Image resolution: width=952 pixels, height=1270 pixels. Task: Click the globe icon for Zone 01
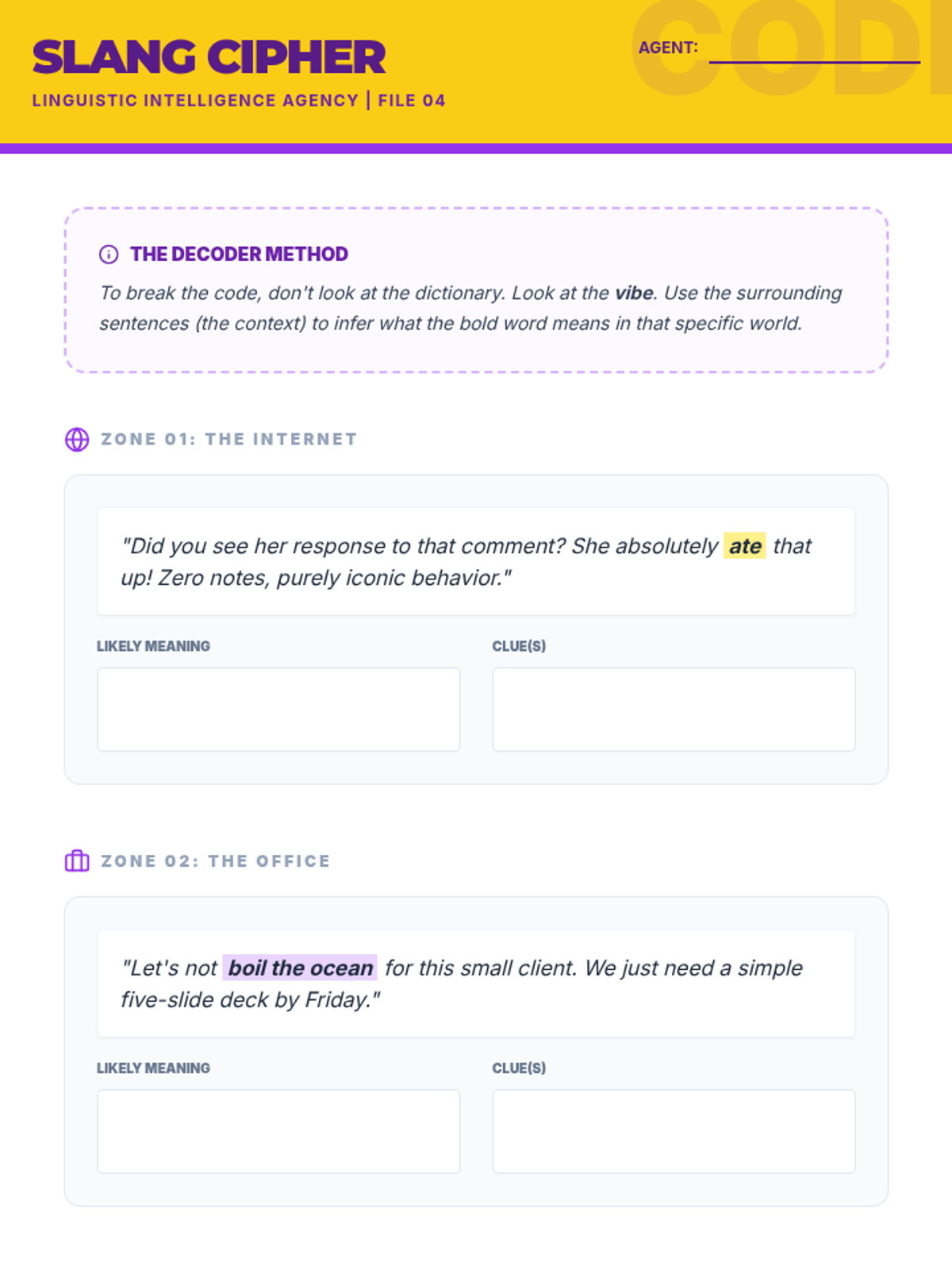77,439
